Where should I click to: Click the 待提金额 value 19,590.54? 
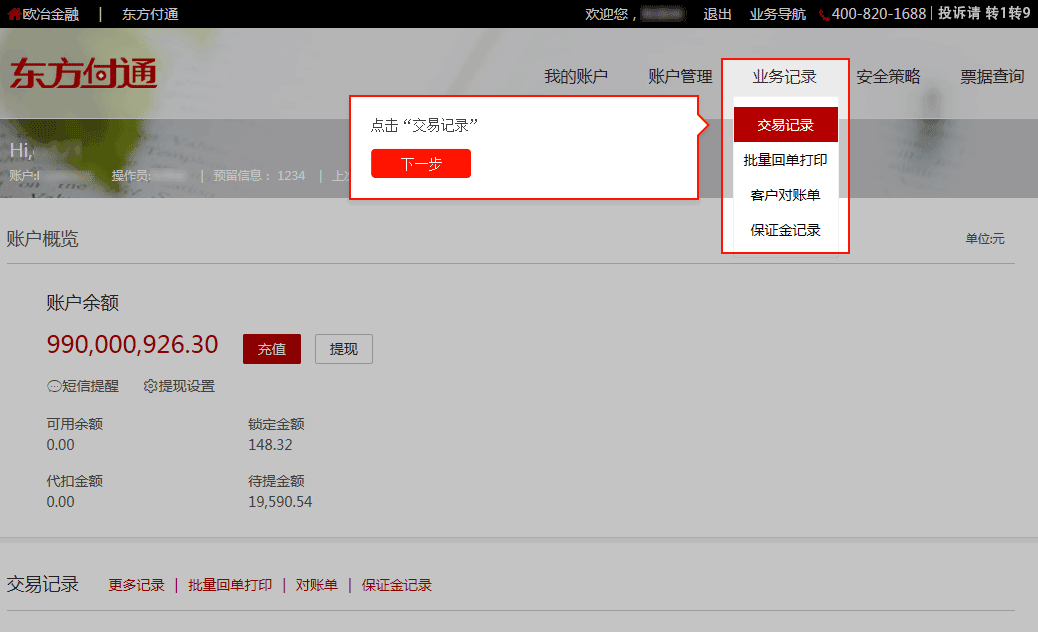pos(280,502)
